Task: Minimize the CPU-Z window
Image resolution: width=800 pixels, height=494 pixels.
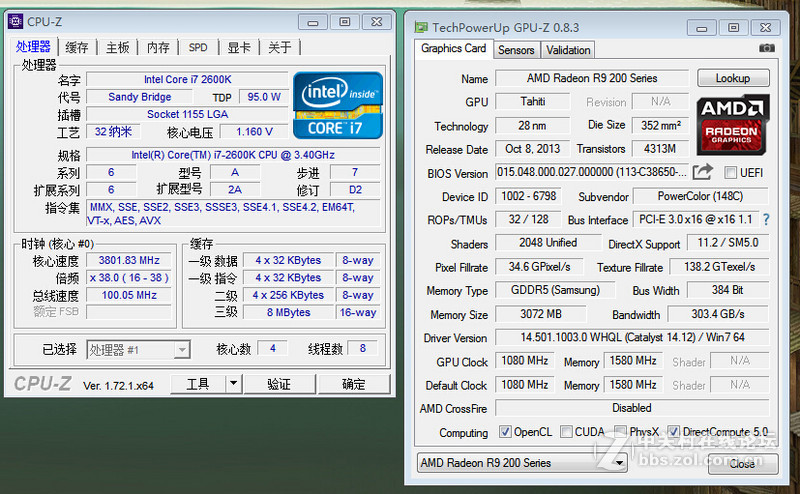Action: tap(313, 22)
